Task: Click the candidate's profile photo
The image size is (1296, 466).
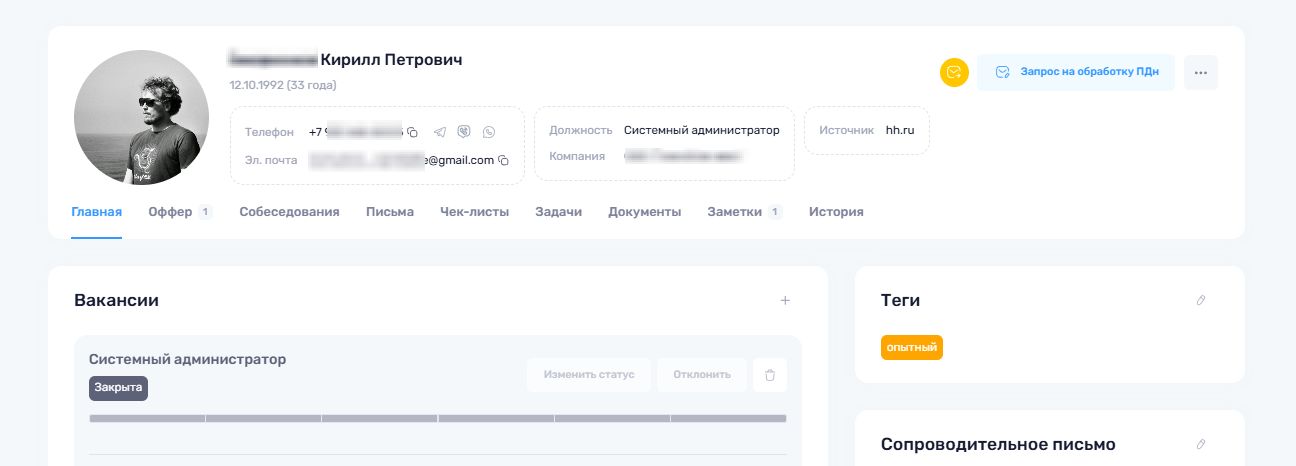Action: (x=141, y=118)
